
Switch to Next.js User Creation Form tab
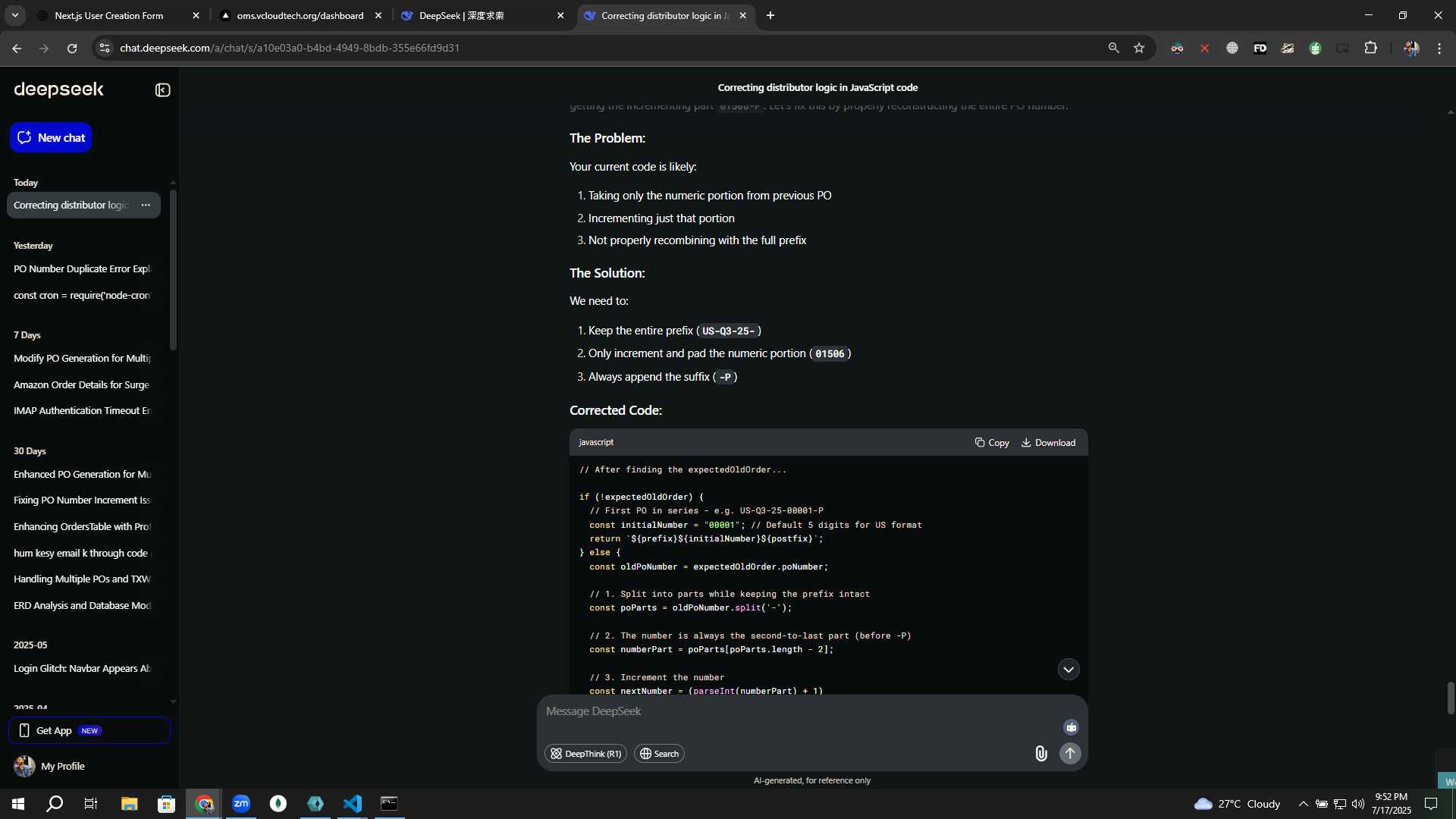coord(108,15)
